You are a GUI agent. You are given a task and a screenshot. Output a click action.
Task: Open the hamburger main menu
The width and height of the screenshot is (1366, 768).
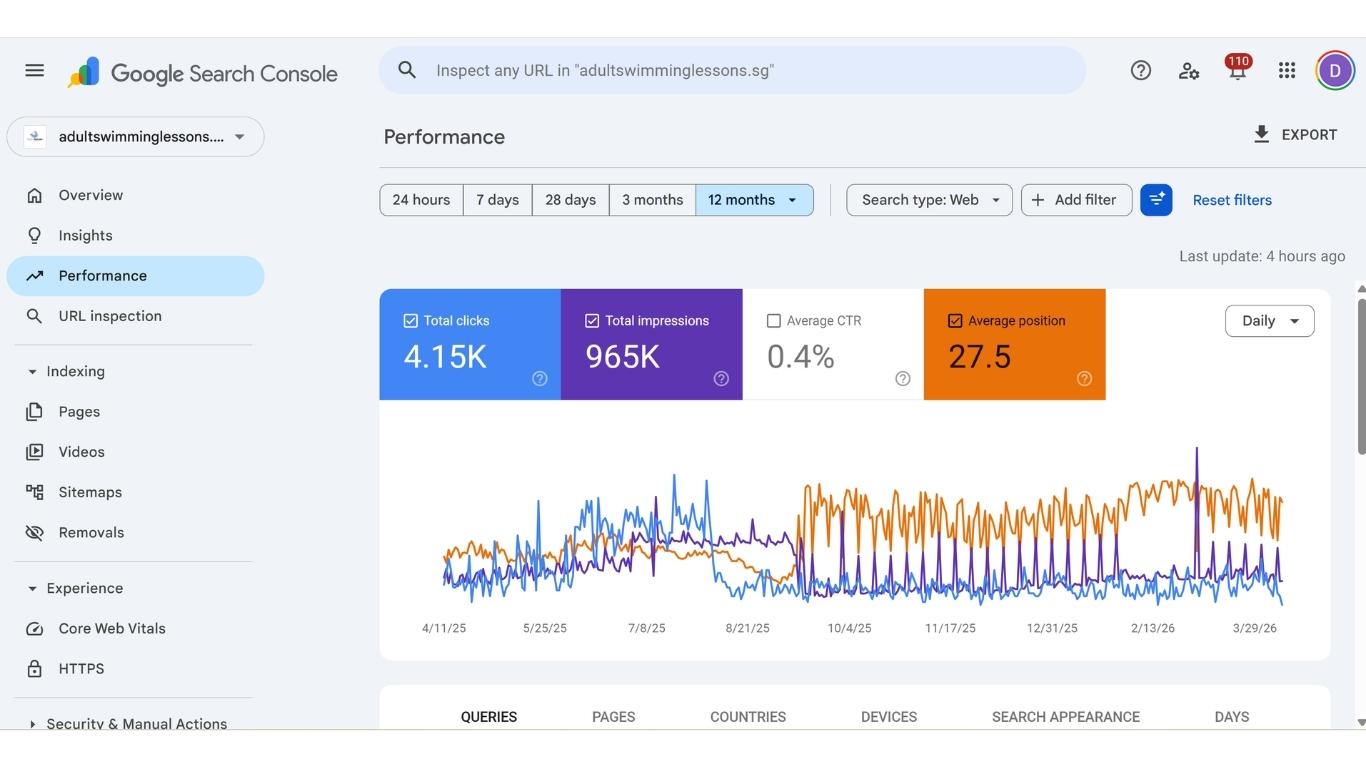coord(35,70)
